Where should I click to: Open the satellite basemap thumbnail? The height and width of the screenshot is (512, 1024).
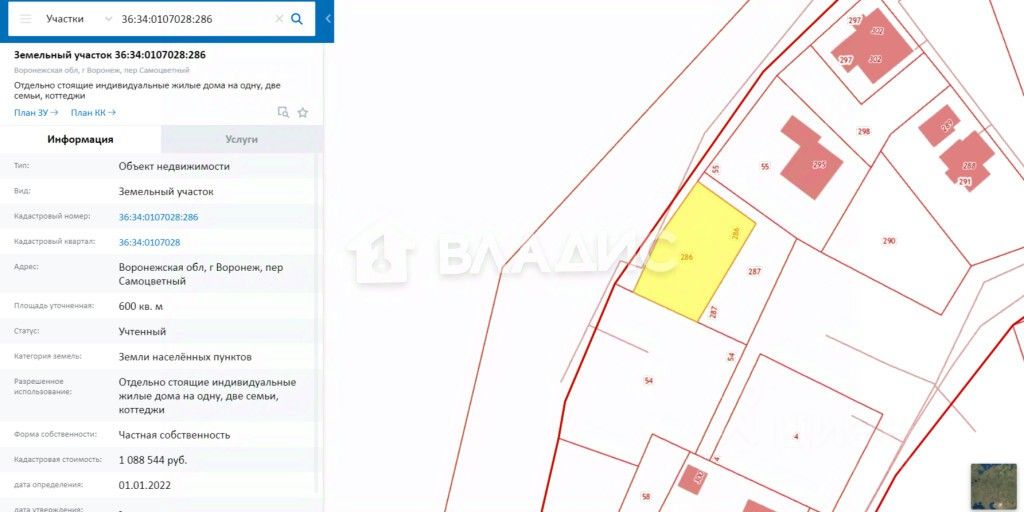[993, 485]
